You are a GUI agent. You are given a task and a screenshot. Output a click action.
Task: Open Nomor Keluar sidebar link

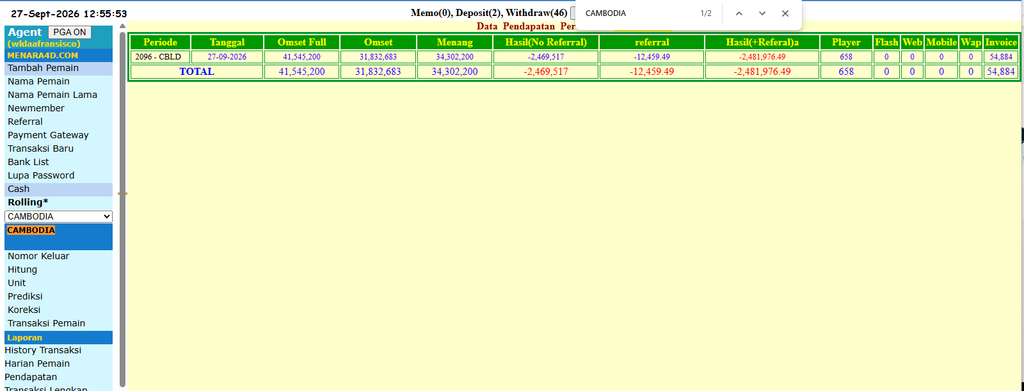[x=38, y=256]
